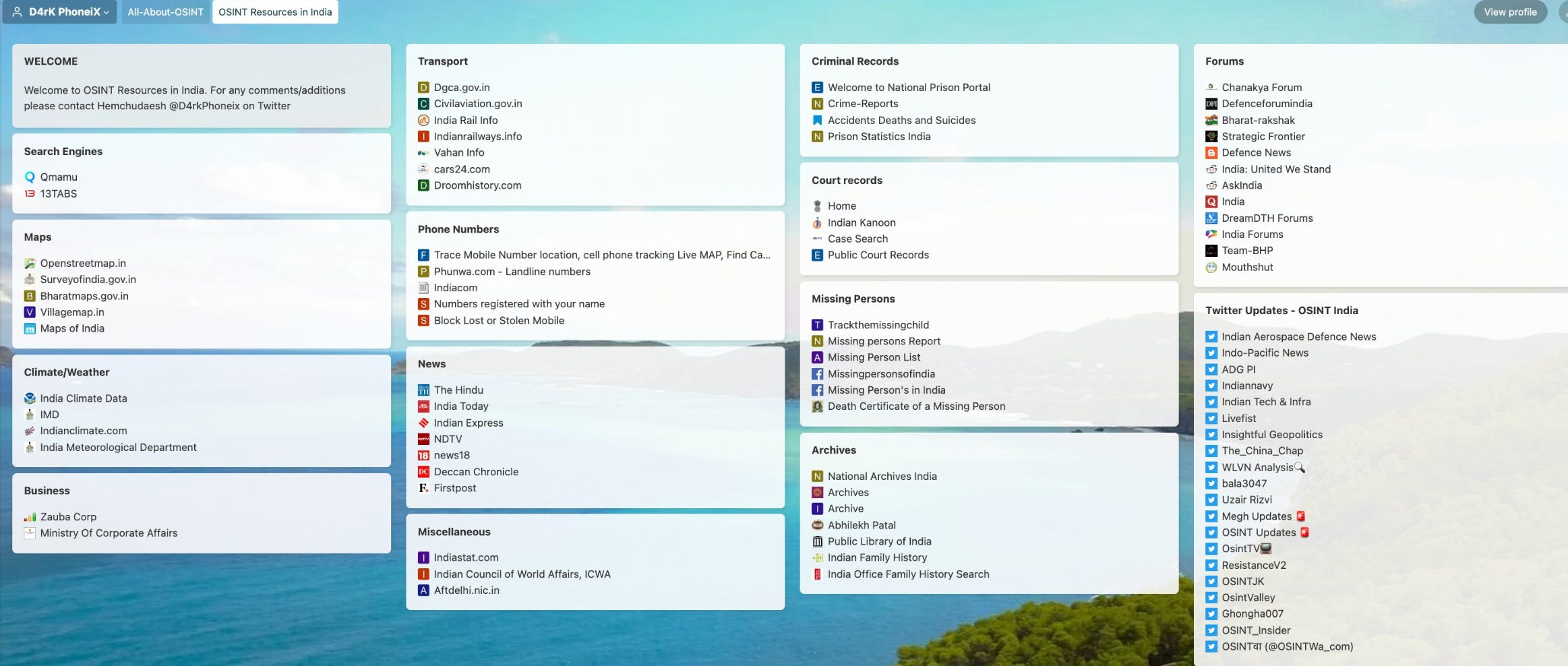
Task: Open the Dgca.gov.in link
Action: coord(462,88)
